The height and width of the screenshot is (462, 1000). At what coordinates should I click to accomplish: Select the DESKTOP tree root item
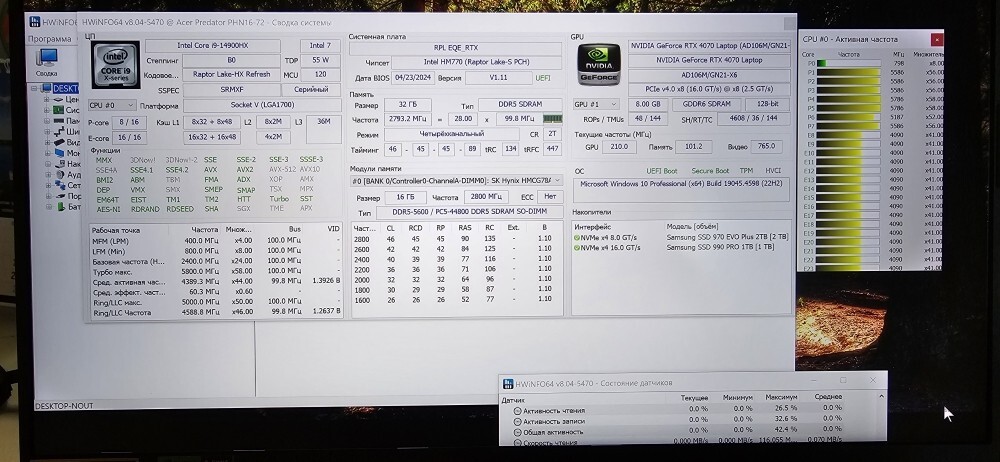pyautogui.click(x=66, y=89)
